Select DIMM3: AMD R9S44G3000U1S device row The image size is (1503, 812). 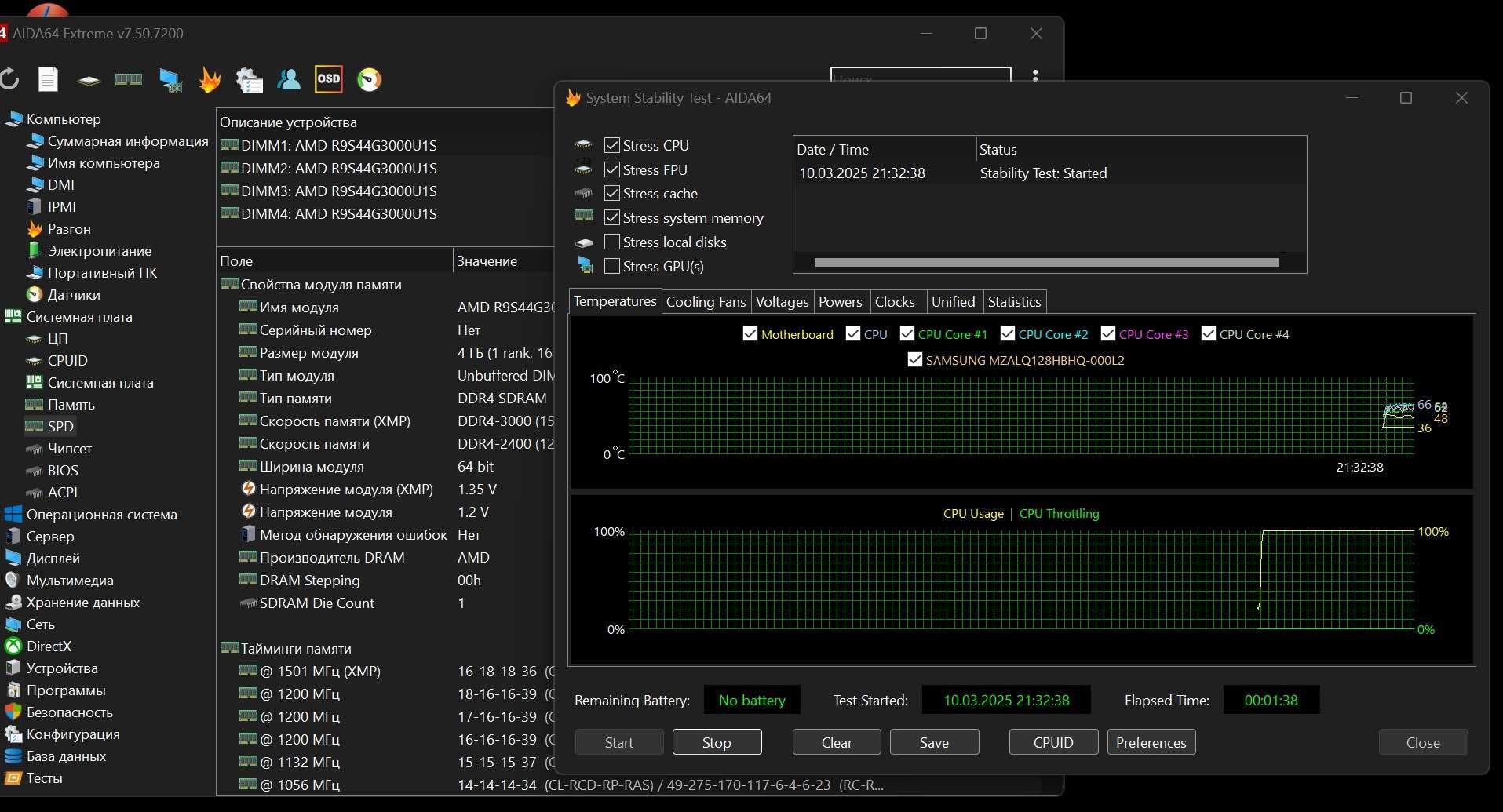click(x=385, y=191)
